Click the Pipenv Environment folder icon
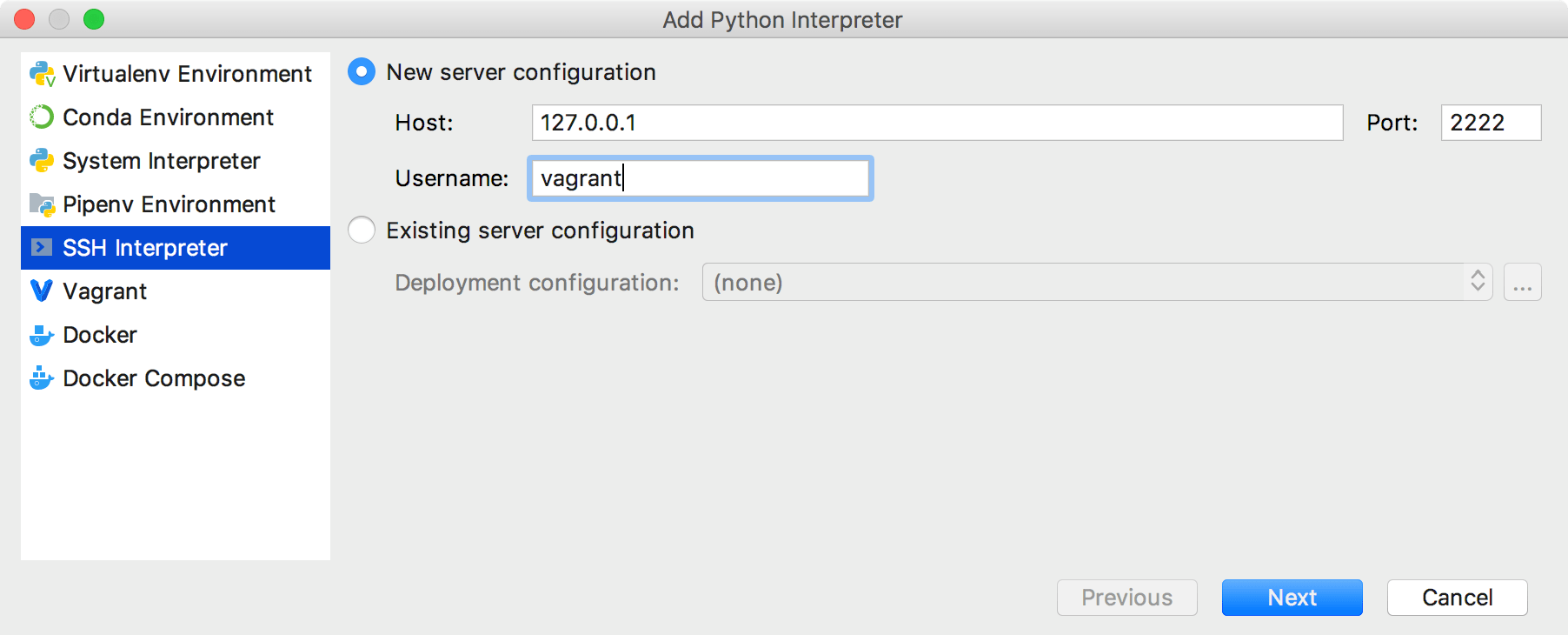 (x=42, y=204)
